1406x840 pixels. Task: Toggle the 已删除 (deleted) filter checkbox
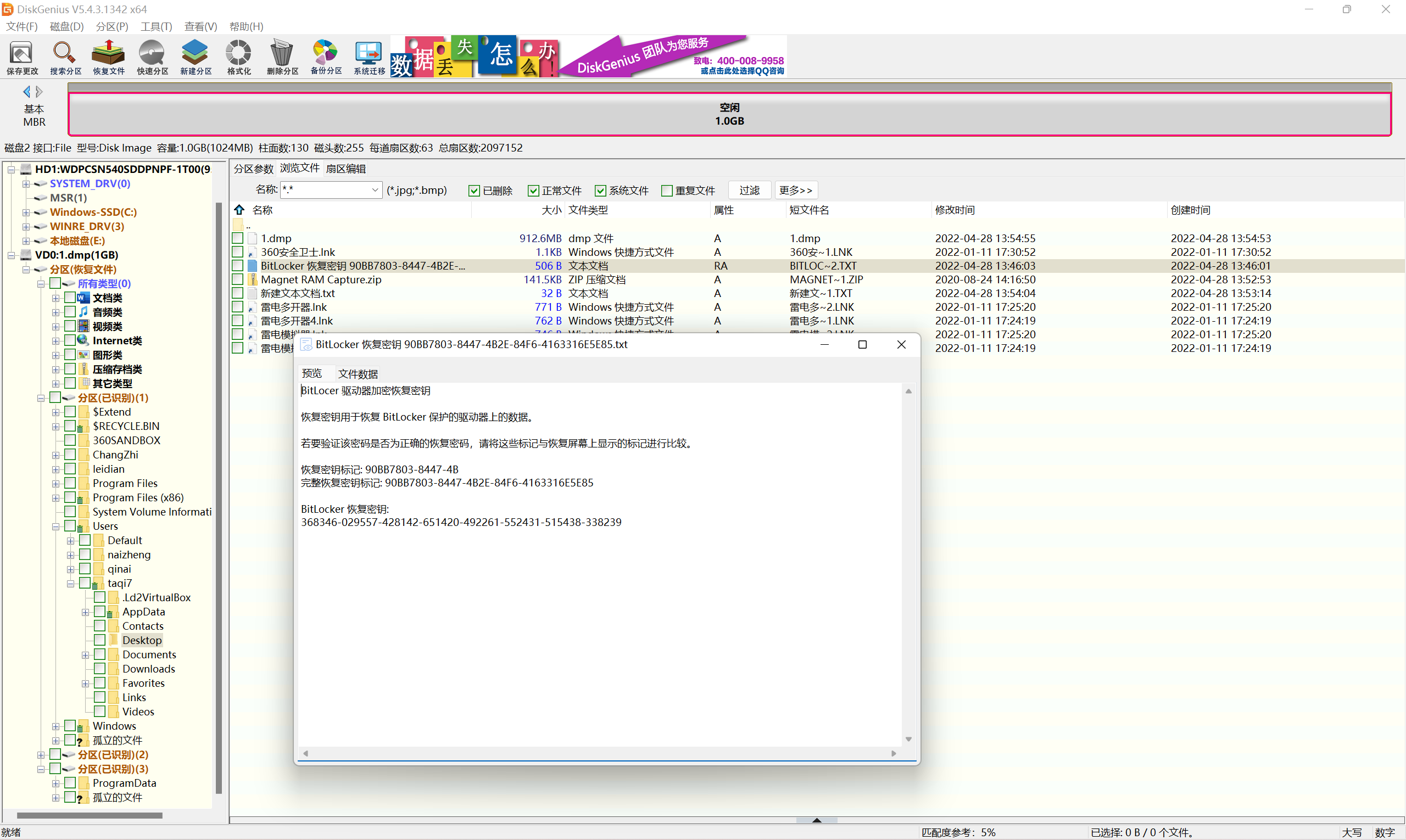(x=474, y=191)
